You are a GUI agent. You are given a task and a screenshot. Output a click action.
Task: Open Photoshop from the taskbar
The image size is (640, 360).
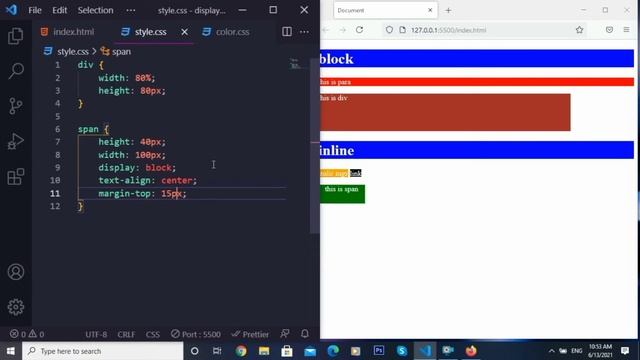379,351
